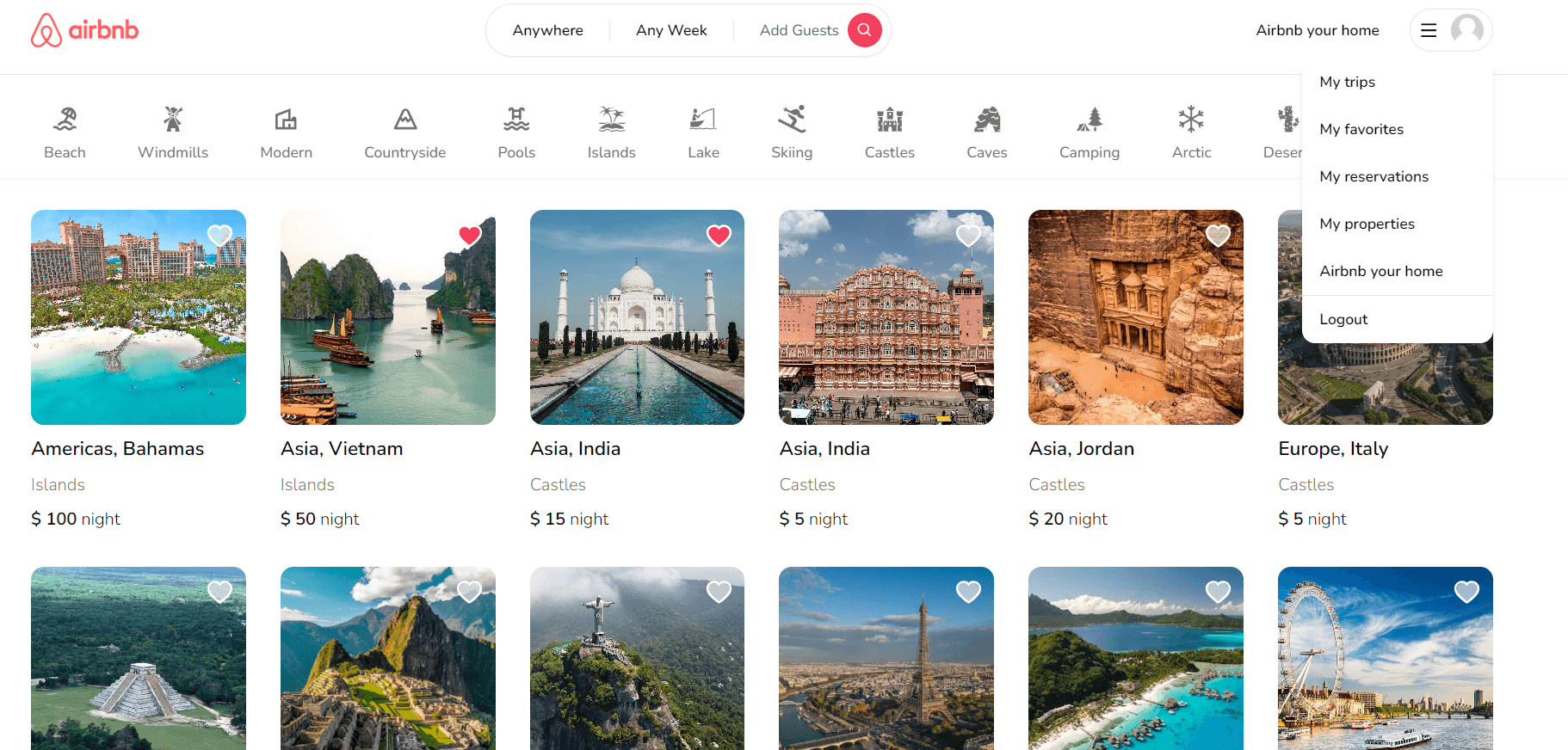The height and width of the screenshot is (750, 1568).
Task: Select the Countryside category icon
Action: point(405,120)
